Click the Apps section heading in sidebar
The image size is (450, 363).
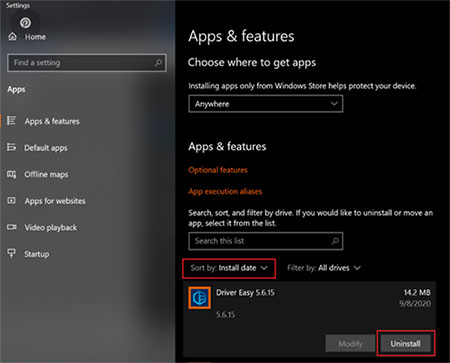[x=16, y=89]
